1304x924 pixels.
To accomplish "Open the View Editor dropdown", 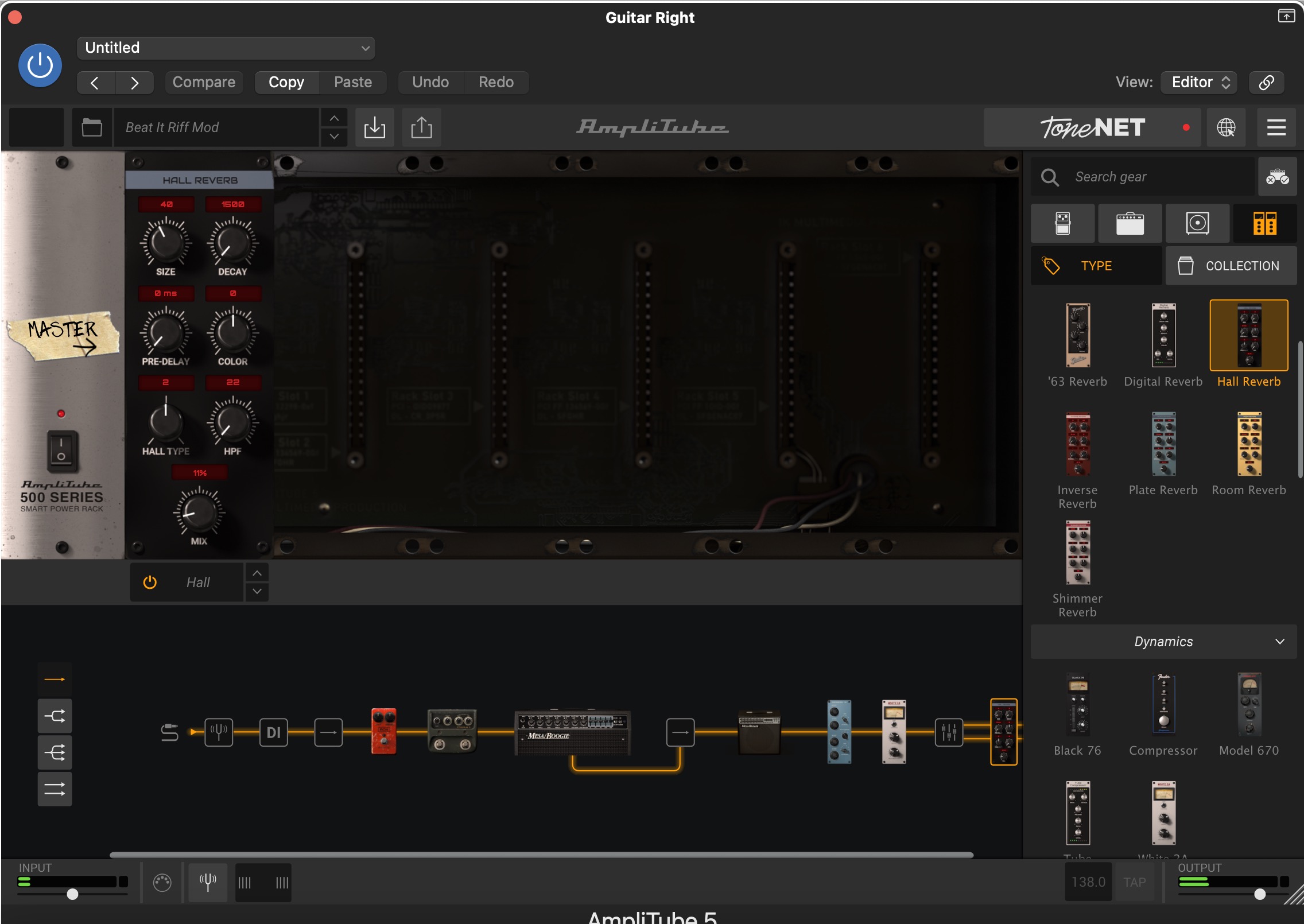I will tap(1199, 83).
